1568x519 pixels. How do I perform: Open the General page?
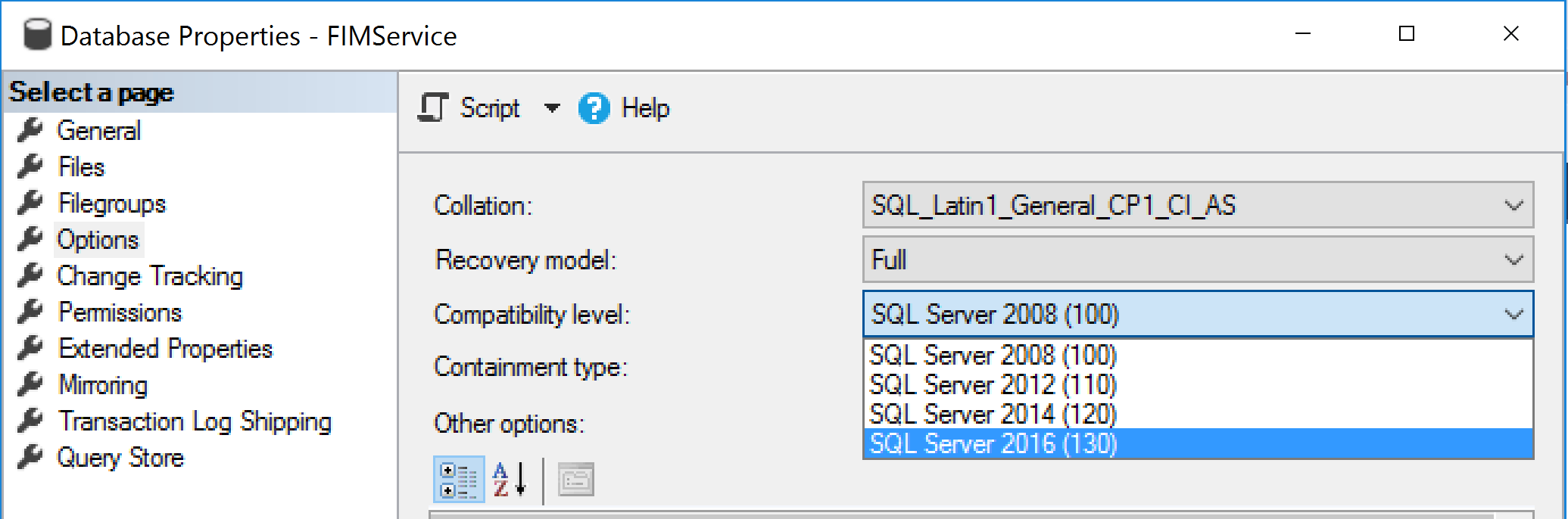(x=99, y=131)
